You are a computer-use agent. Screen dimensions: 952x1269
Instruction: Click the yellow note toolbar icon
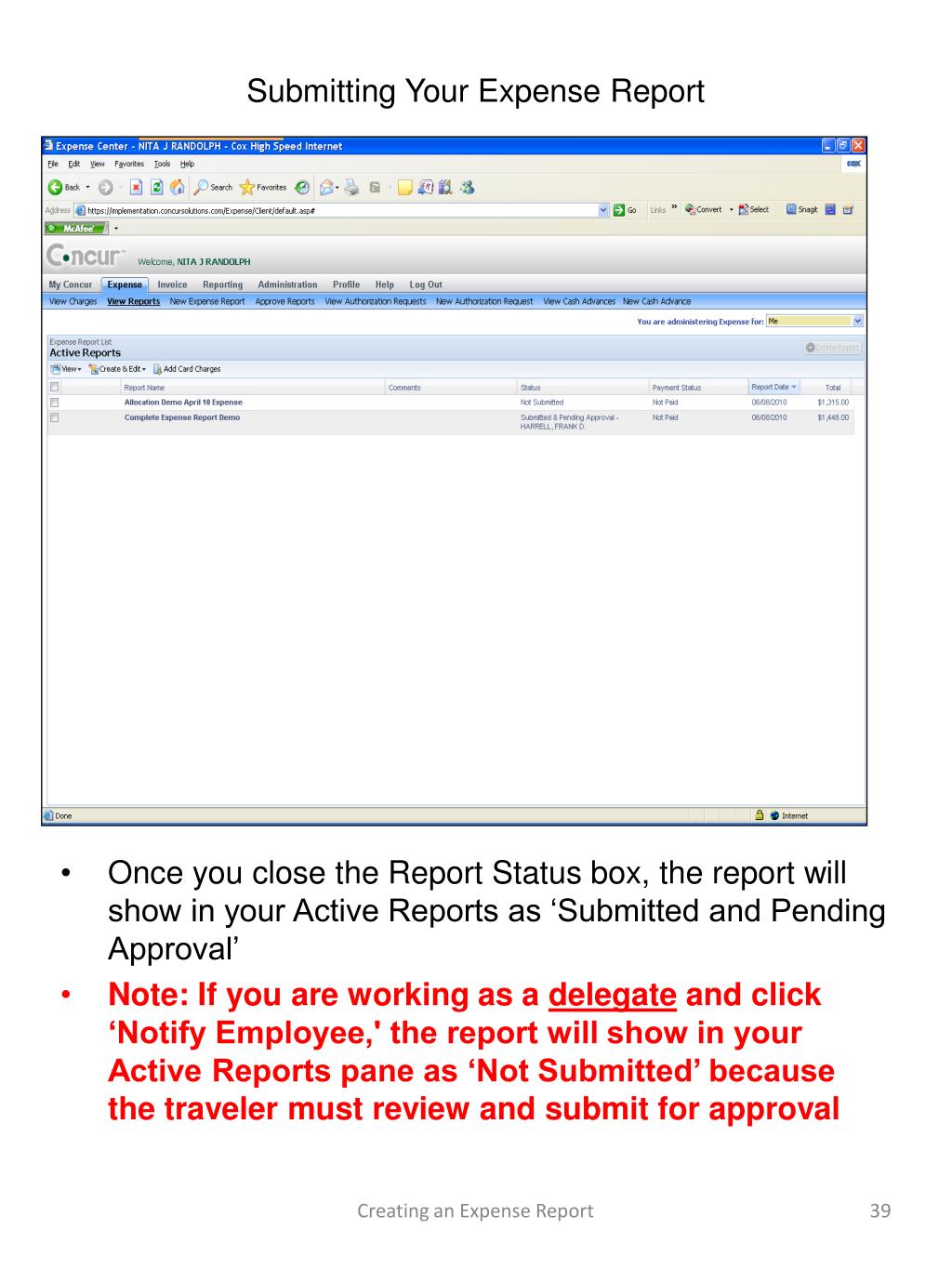[x=404, y=187]
